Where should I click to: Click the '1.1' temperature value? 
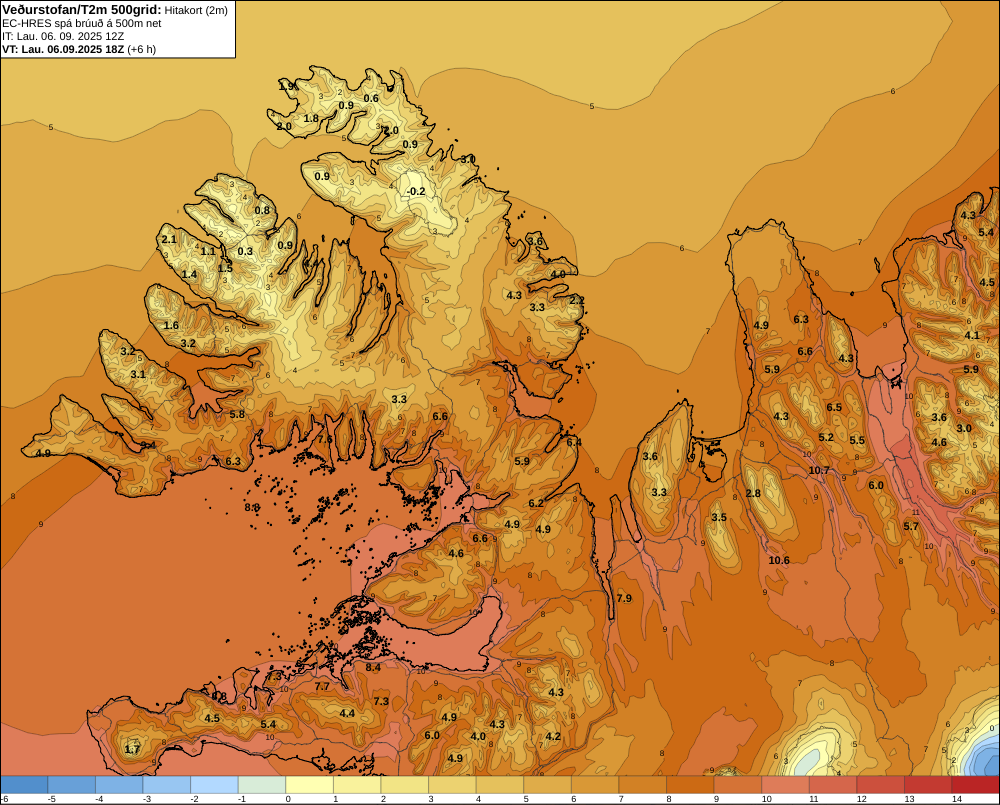pyautogui.click(x=208, y=251)
